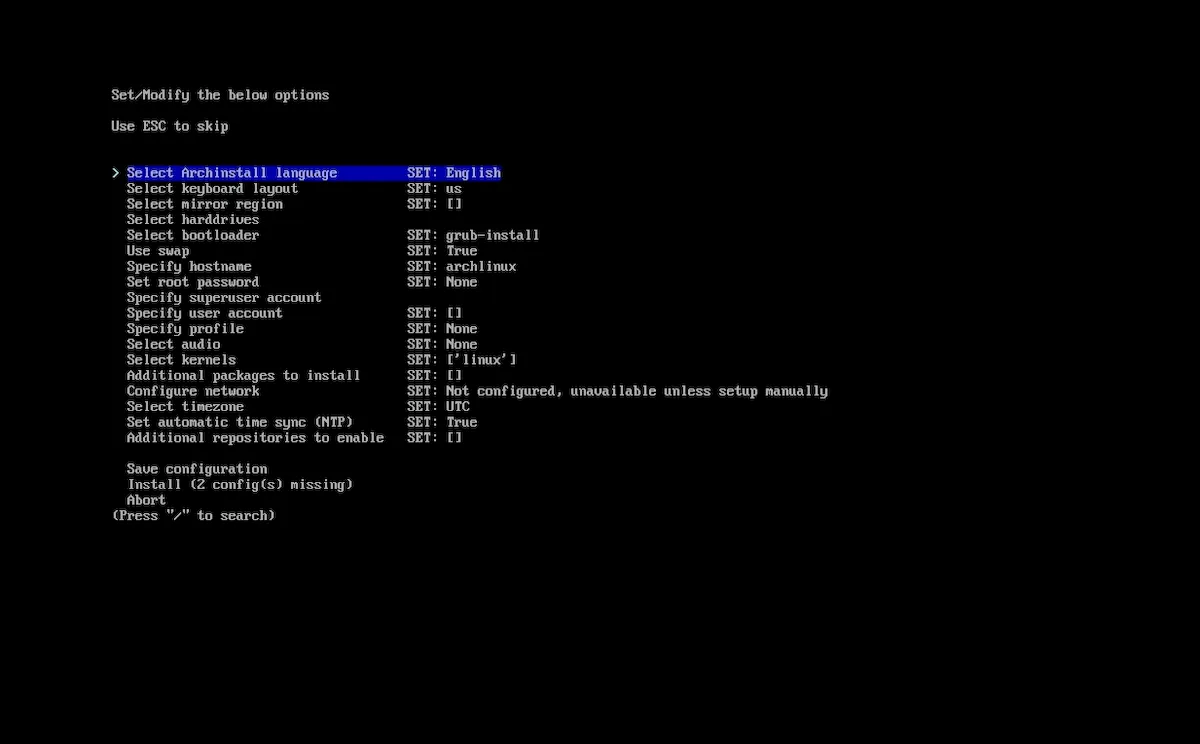Click the 'SET: None' value beside Specify profile
Screen dimensions: 1200x744
[x=443, y=328]
